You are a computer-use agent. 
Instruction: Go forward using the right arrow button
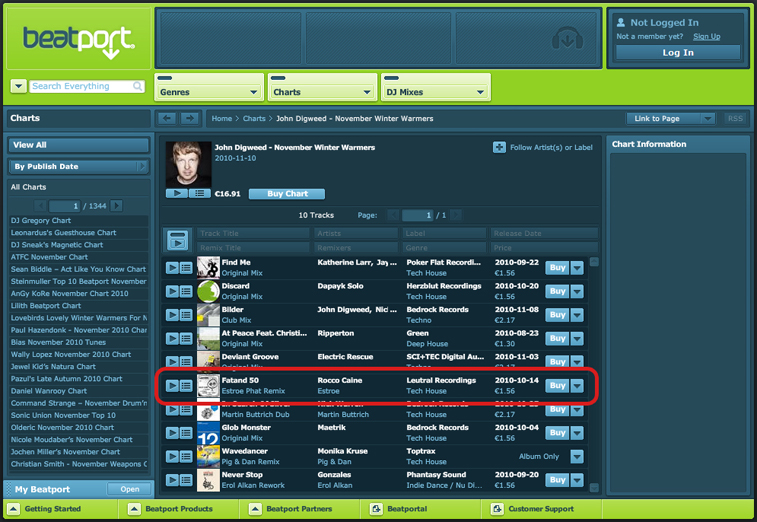pos(190,119)
